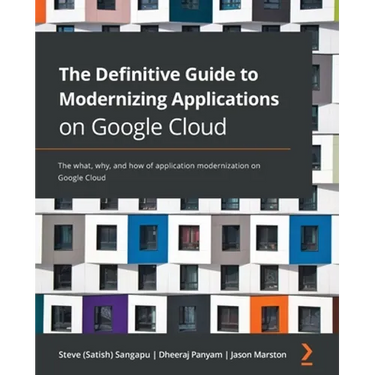Click the orange Packt logo chevron
The image size is (375, 375).
[307, 353]
